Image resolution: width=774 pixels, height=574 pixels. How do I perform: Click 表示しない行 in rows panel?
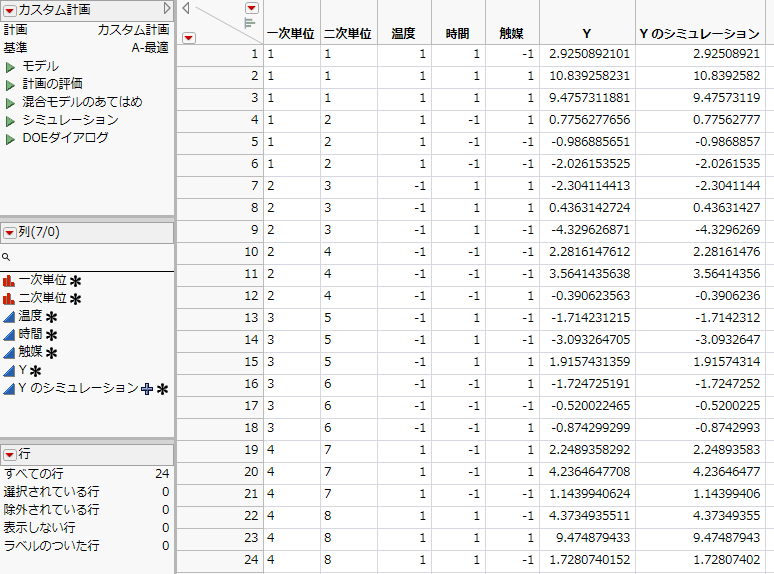coord(39,528)
